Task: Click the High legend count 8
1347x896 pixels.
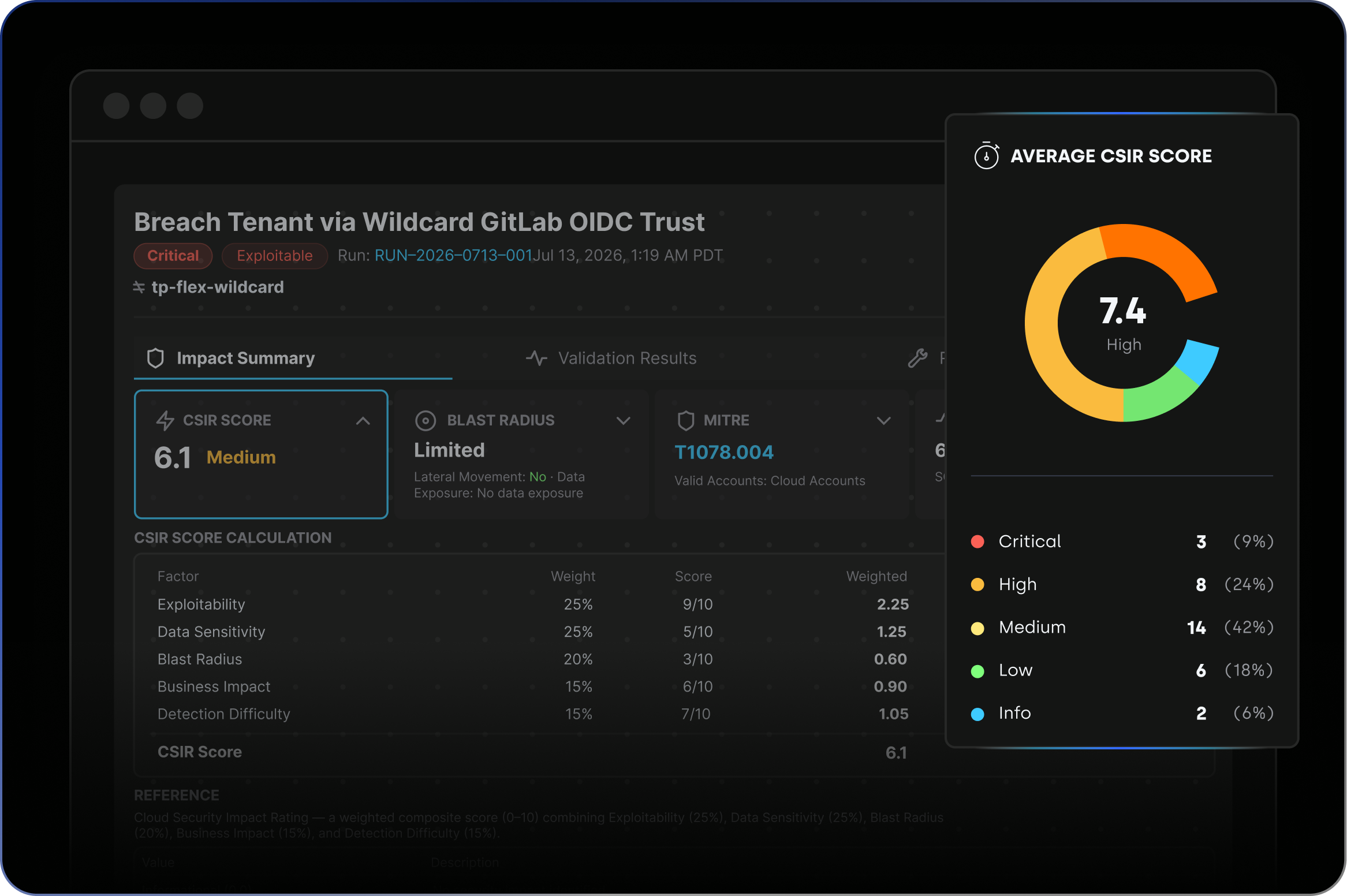Action: pyautogui.click(x=1201, y=585)
